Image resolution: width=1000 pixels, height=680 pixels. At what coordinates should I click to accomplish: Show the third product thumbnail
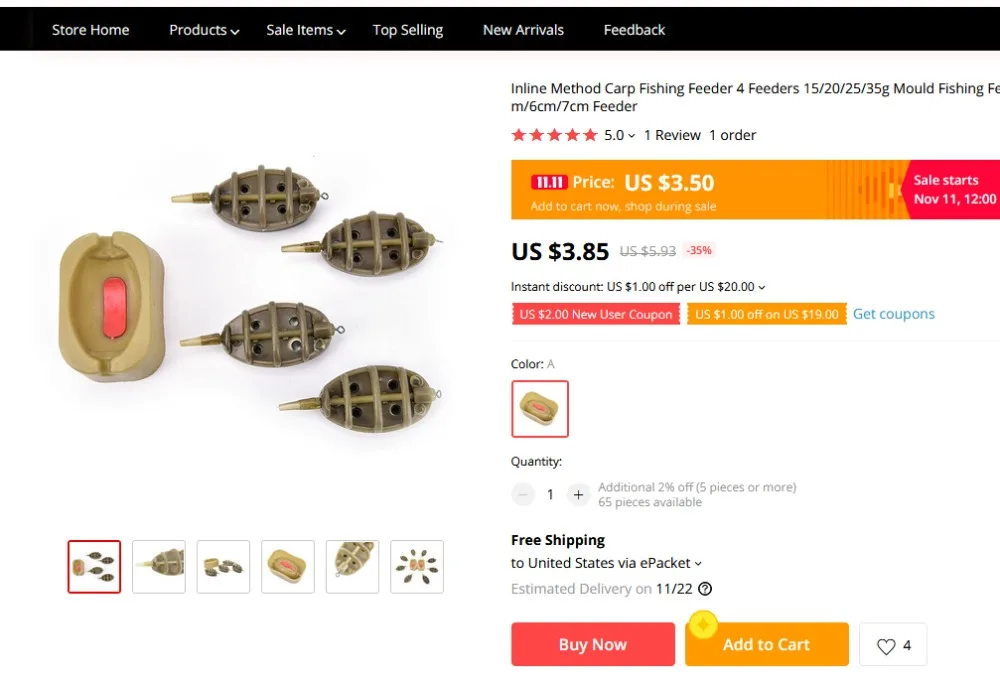[223, 567]
